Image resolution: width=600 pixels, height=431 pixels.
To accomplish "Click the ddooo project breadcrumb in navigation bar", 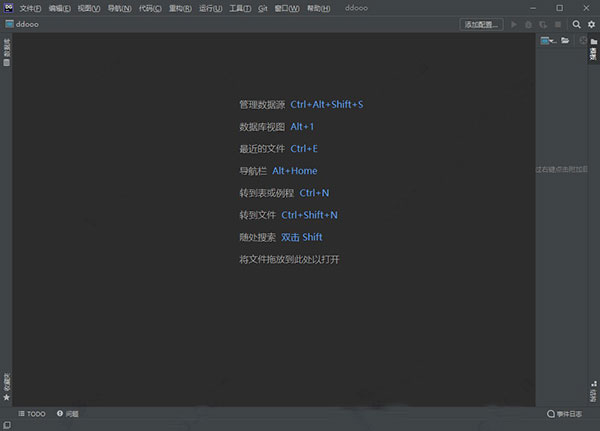I will 22,24.
